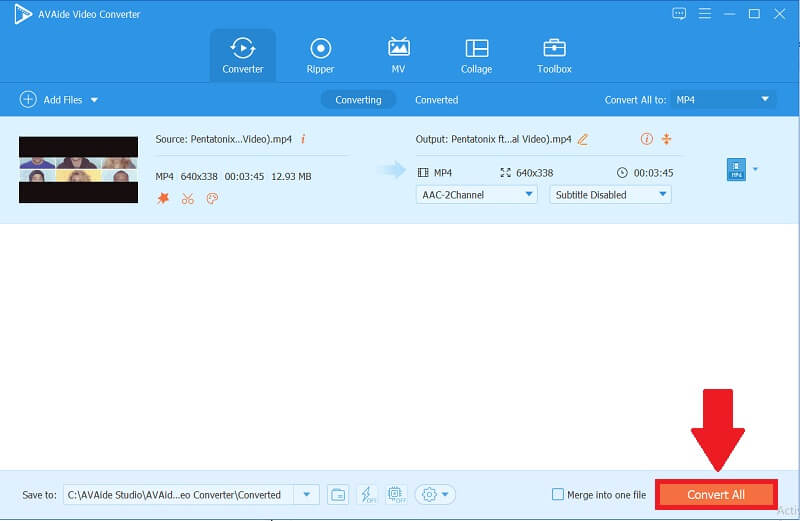Expand the Save to path dropdown
Screen dimensions: 800x521
click(307, 494)
